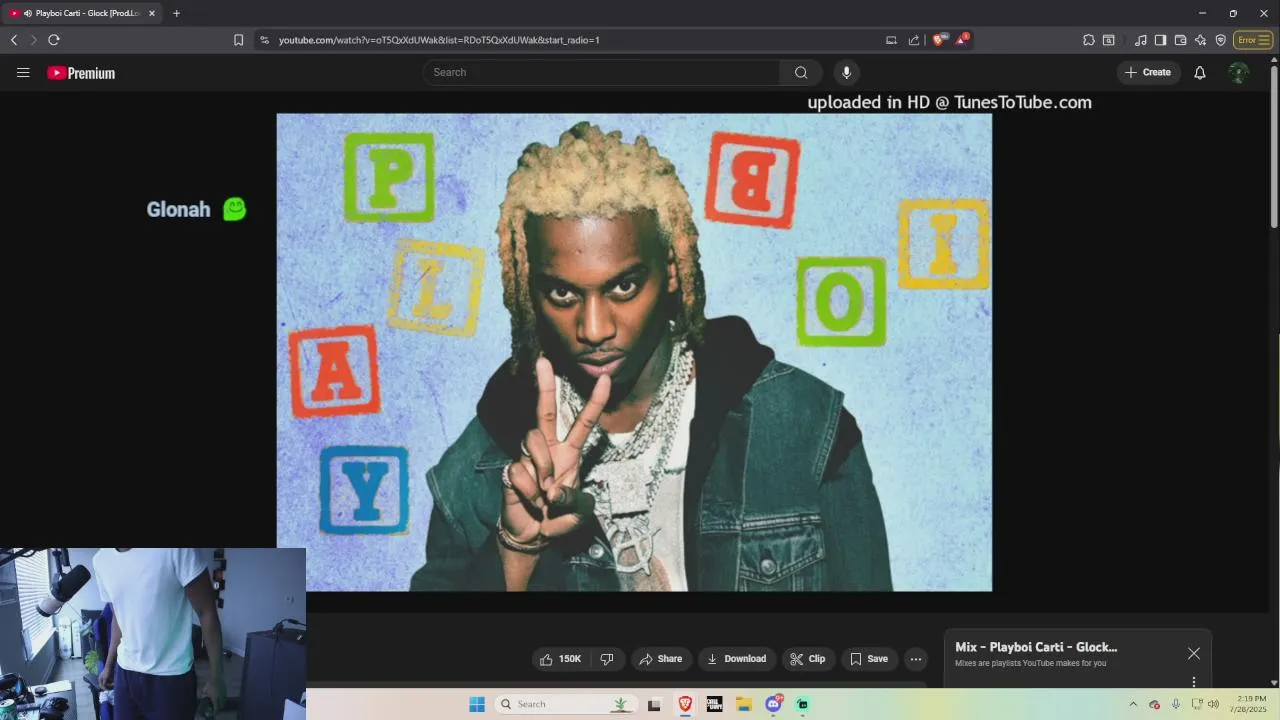Open media control music-note icon
Image resolution: width=1280 pixels, height=720 pixels.
pyautogui.click(x=1141, y=40)
